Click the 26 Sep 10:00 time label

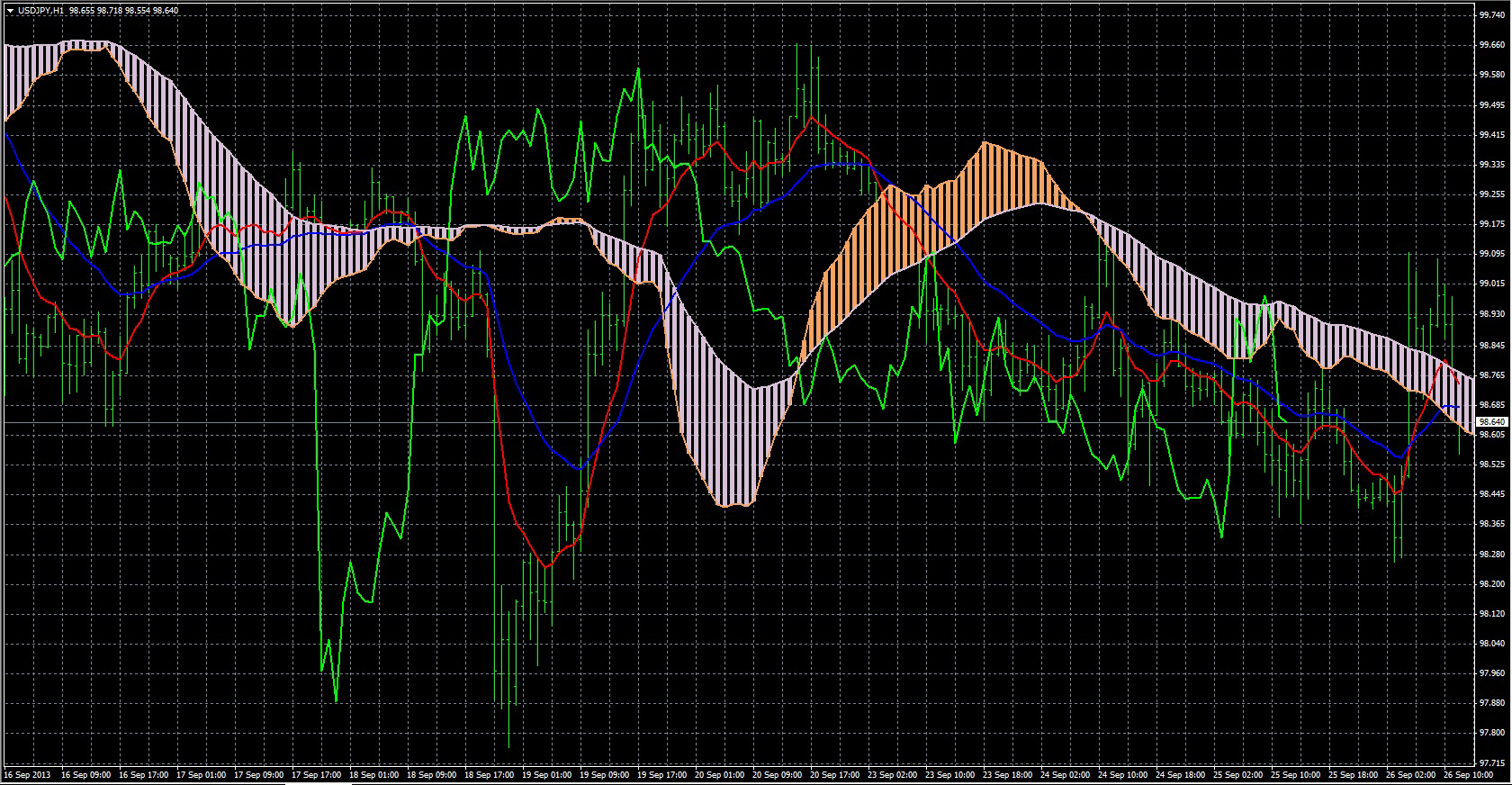[1470, 774]
